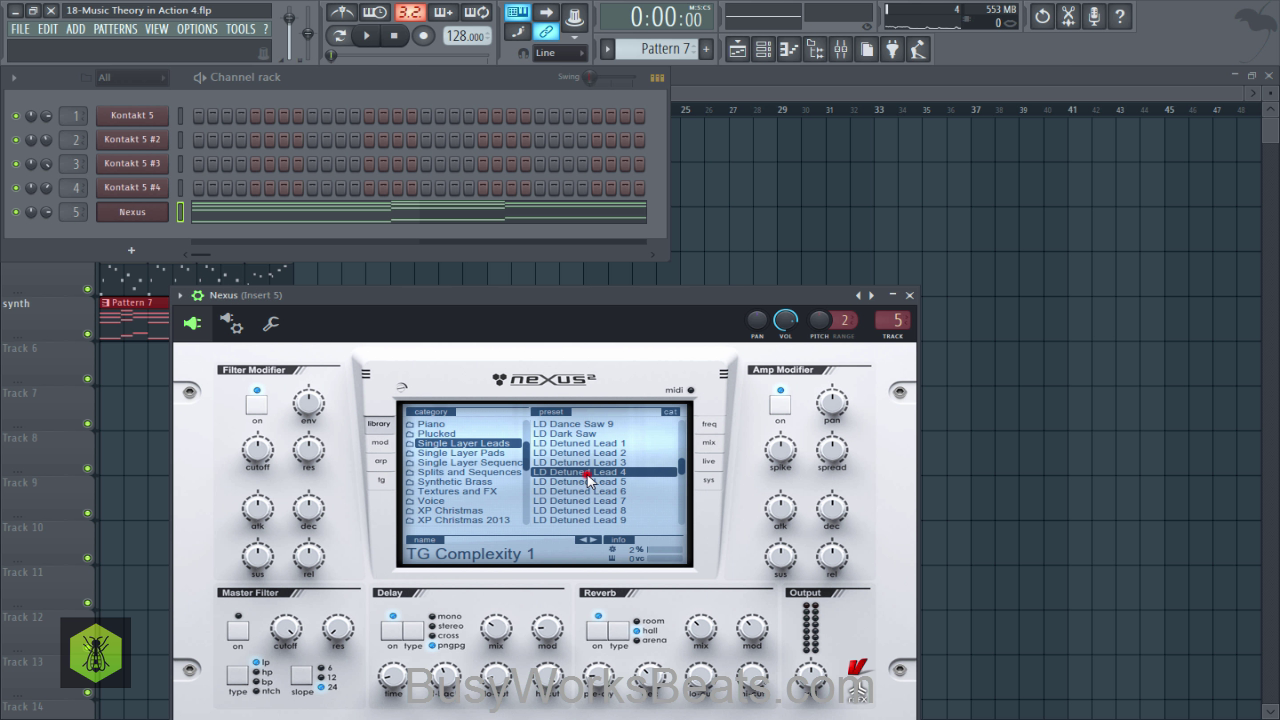
Task: Open the EDIT menu
Action: pos(48,29)
